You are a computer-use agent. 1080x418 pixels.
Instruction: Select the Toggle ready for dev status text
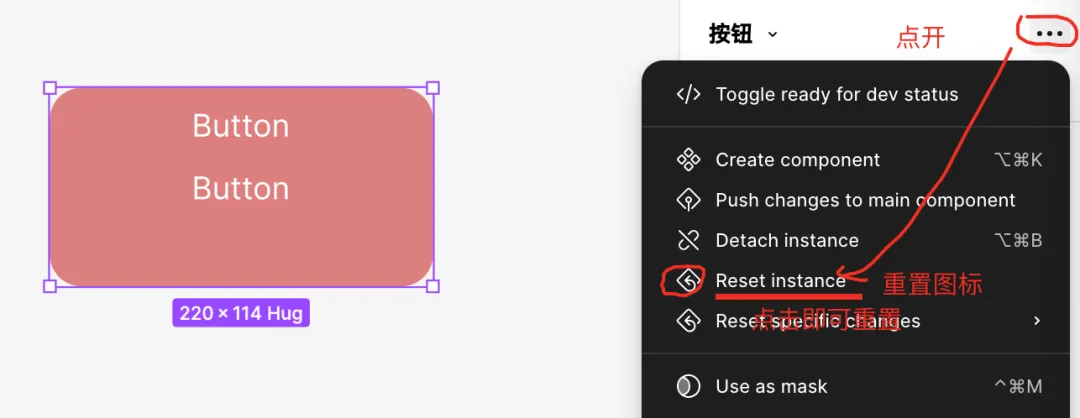(x=836, y=95)
